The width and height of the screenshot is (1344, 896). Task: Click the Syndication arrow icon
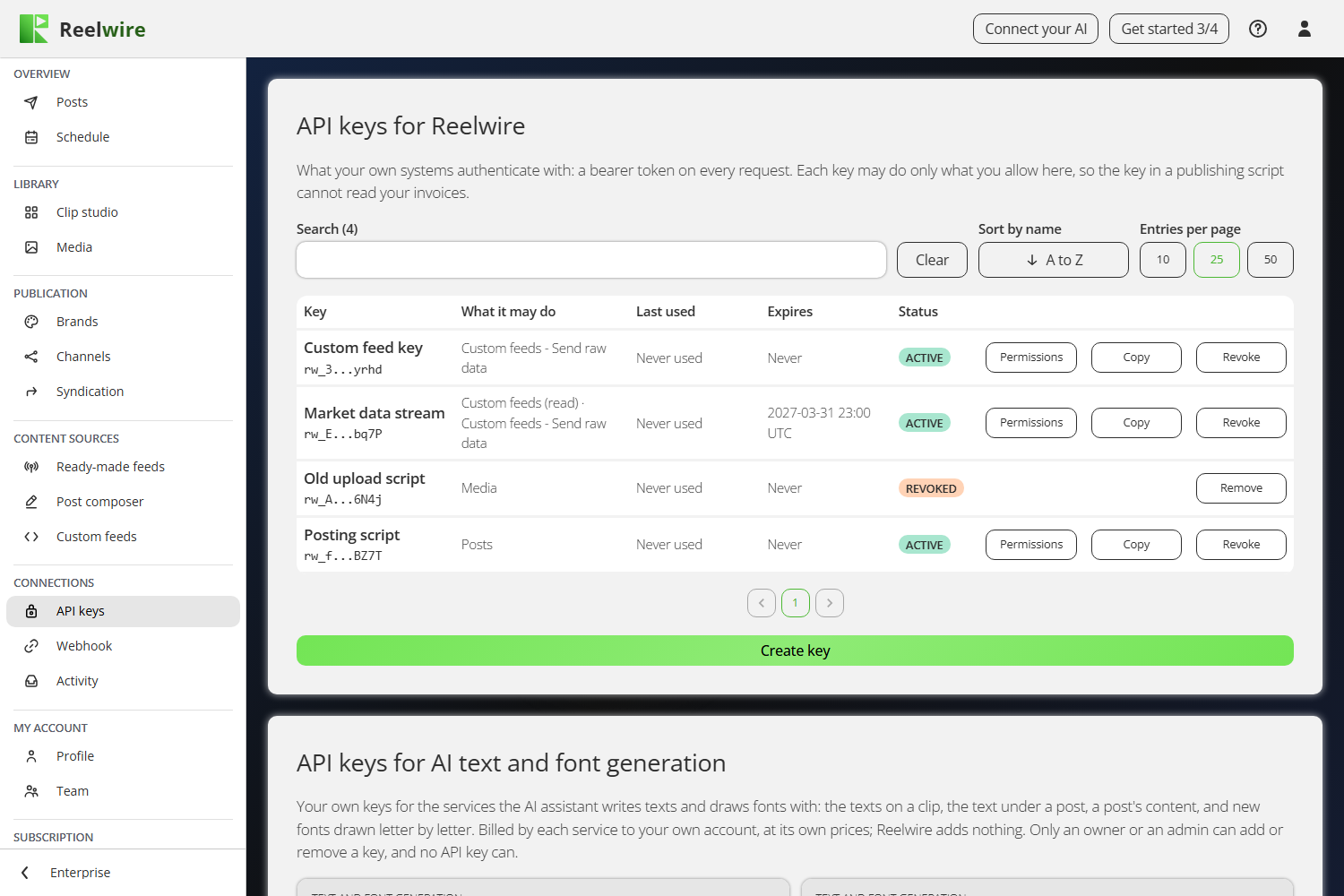31,392
